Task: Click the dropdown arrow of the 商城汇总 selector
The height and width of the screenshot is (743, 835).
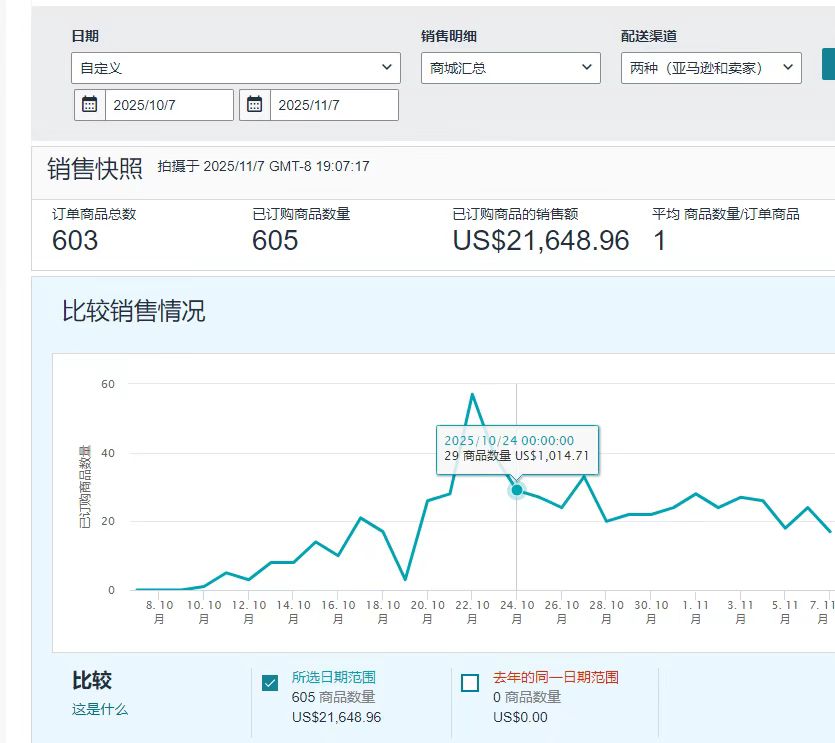Action: (587, 67)
